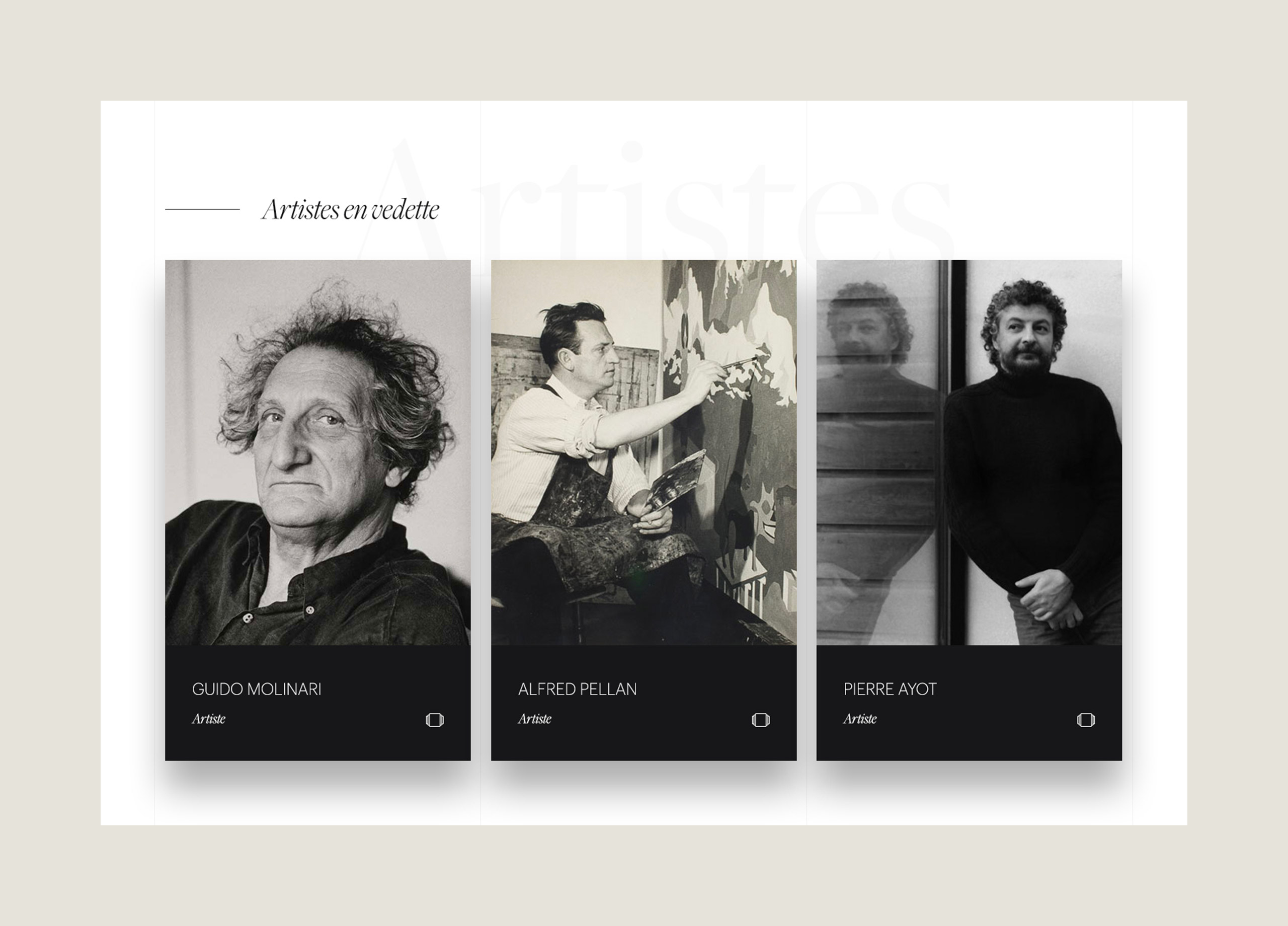Open Pierre Ayot's black turtleneck portrait
1288x926 pixels.
point(969,452)
